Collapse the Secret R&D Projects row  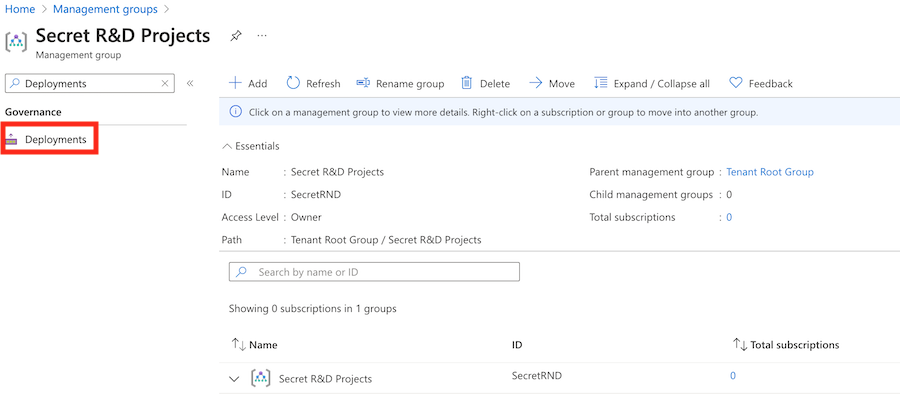pyautogui.click(x=234, y=379)
